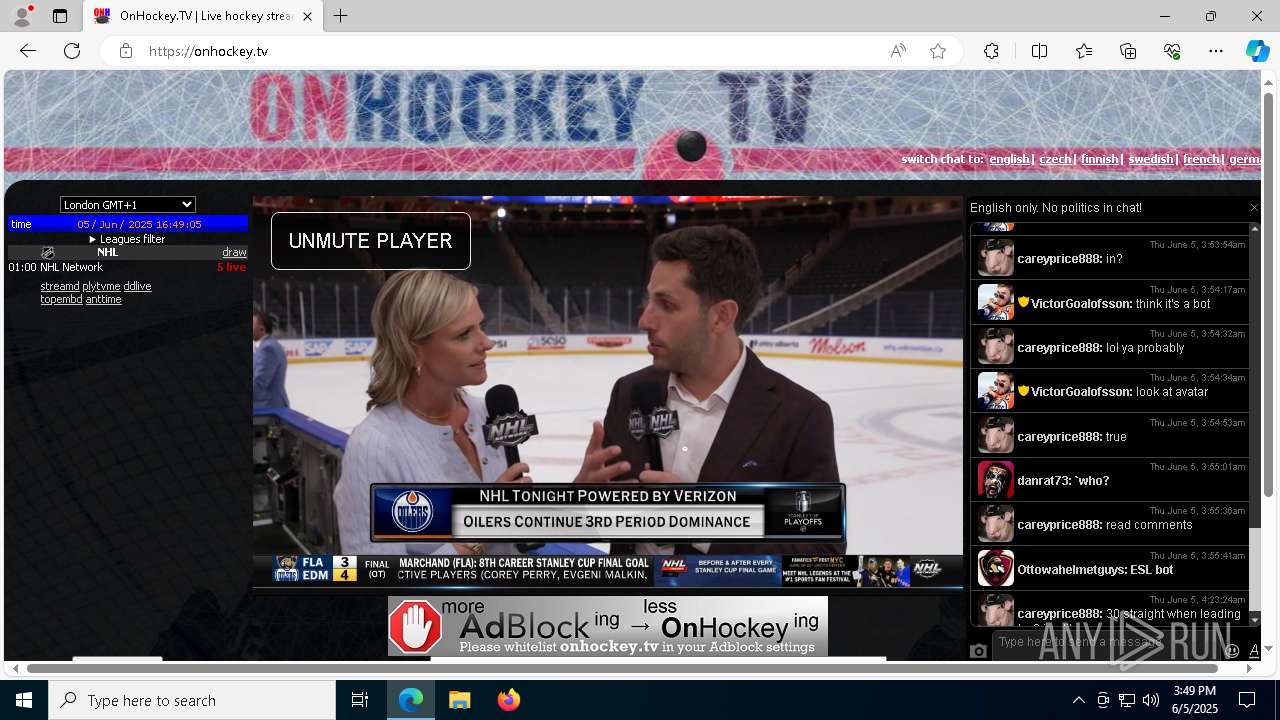Open the Settings and more menu
The width and height of the screenshot is (1280, 720).
(x=1216, y=51)
